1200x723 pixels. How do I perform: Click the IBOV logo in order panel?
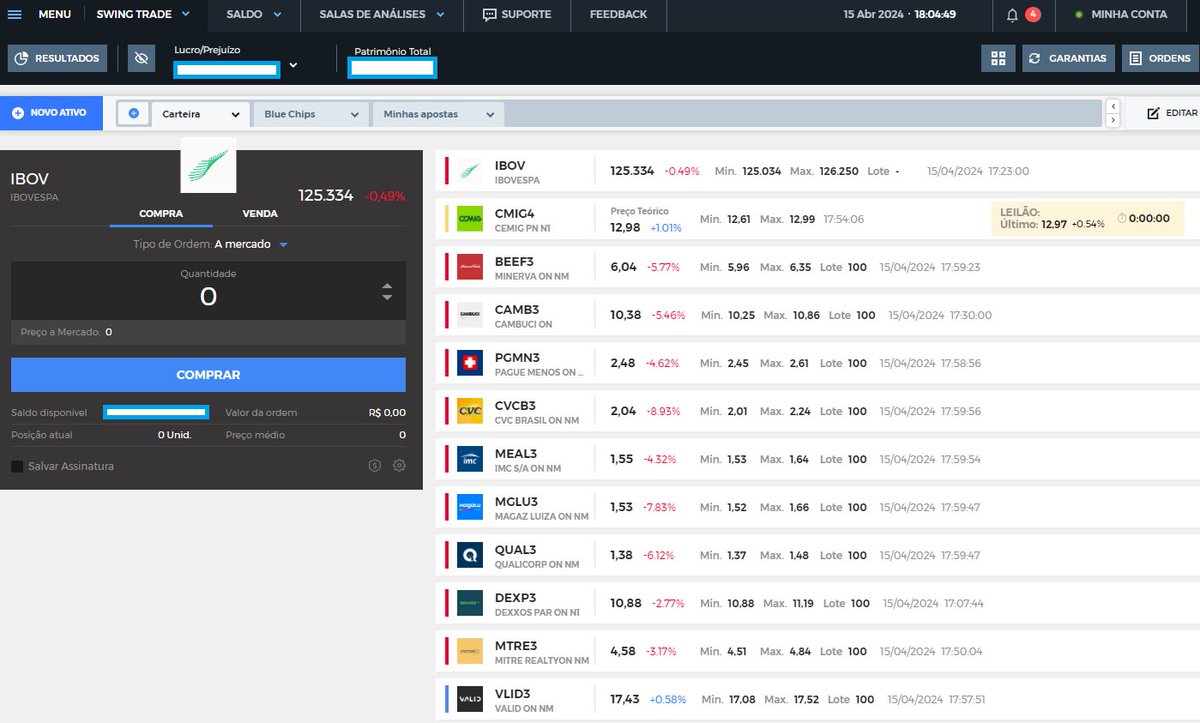coord(208,165)
